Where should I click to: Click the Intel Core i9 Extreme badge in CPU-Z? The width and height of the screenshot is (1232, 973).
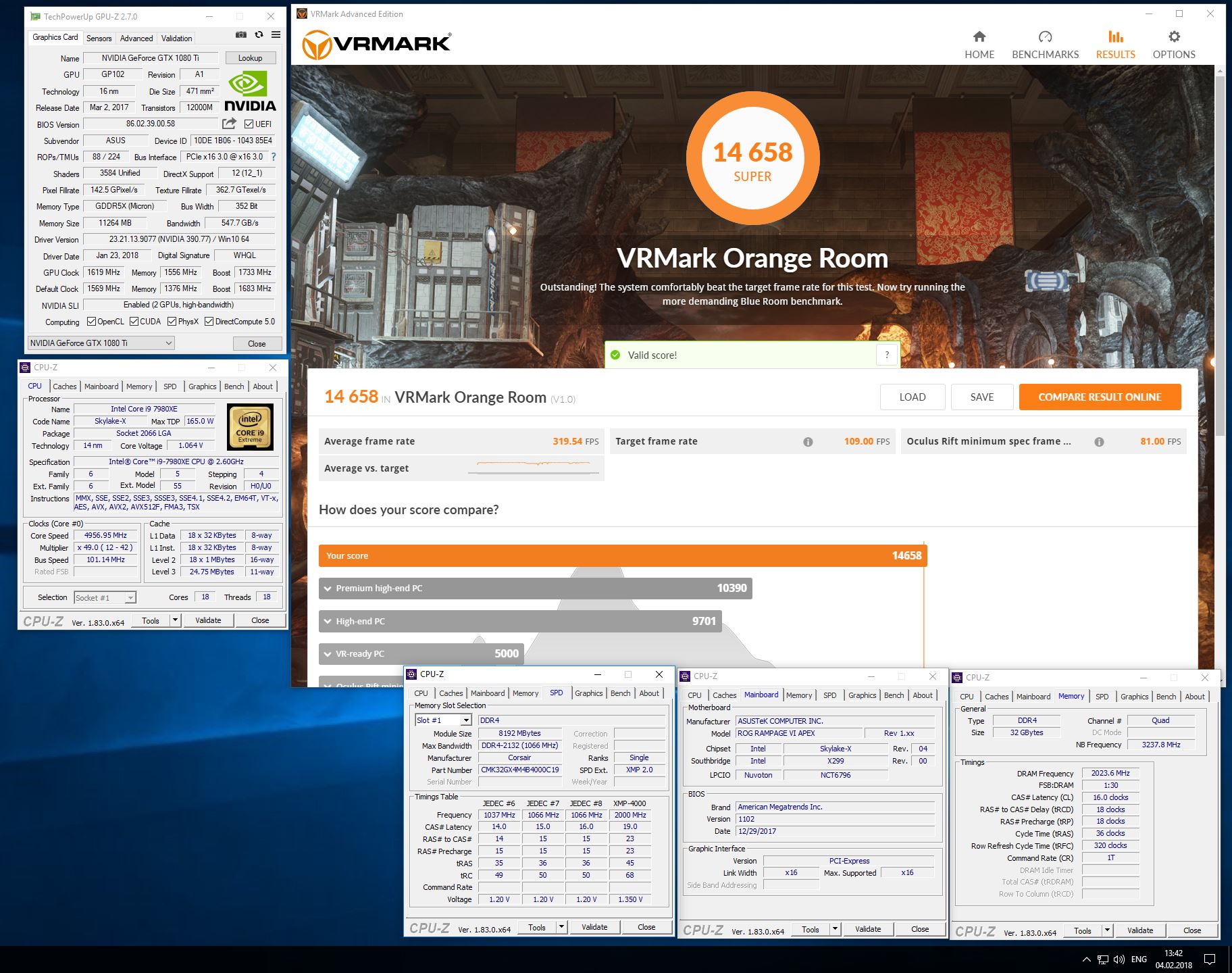point(250,426)
